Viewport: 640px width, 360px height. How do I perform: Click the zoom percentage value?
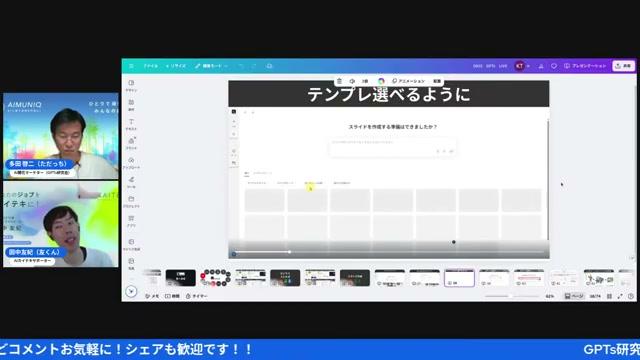click(x=550, y=296)
